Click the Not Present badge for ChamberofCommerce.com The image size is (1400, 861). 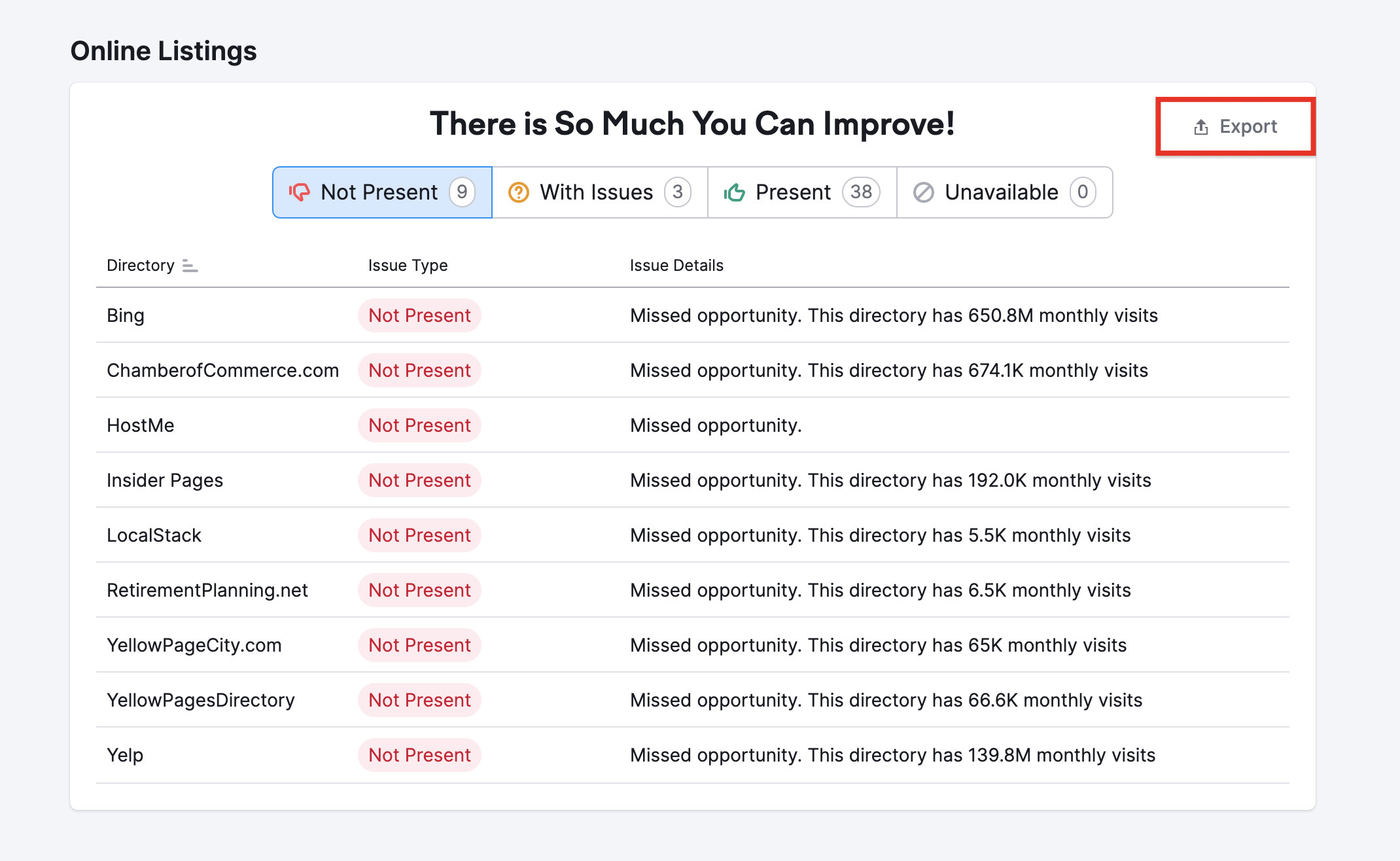419,370
